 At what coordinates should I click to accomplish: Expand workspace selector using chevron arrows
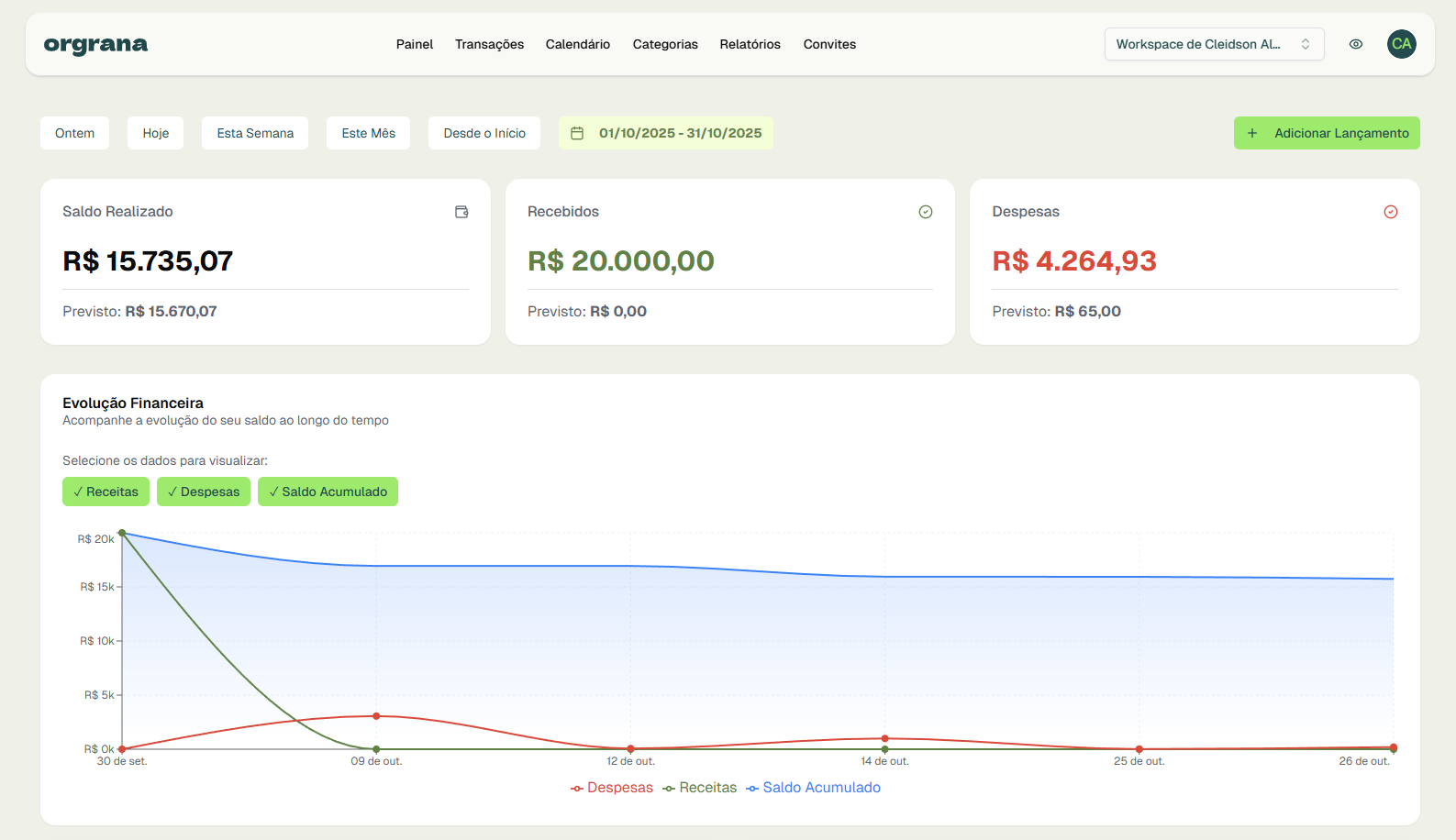(1306, 44)
